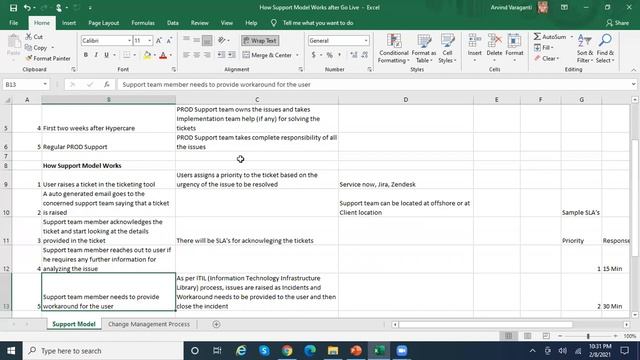Click the Decrease Decimal icon
The width and height of the screenshot is (640, 360).
point(364,55)
